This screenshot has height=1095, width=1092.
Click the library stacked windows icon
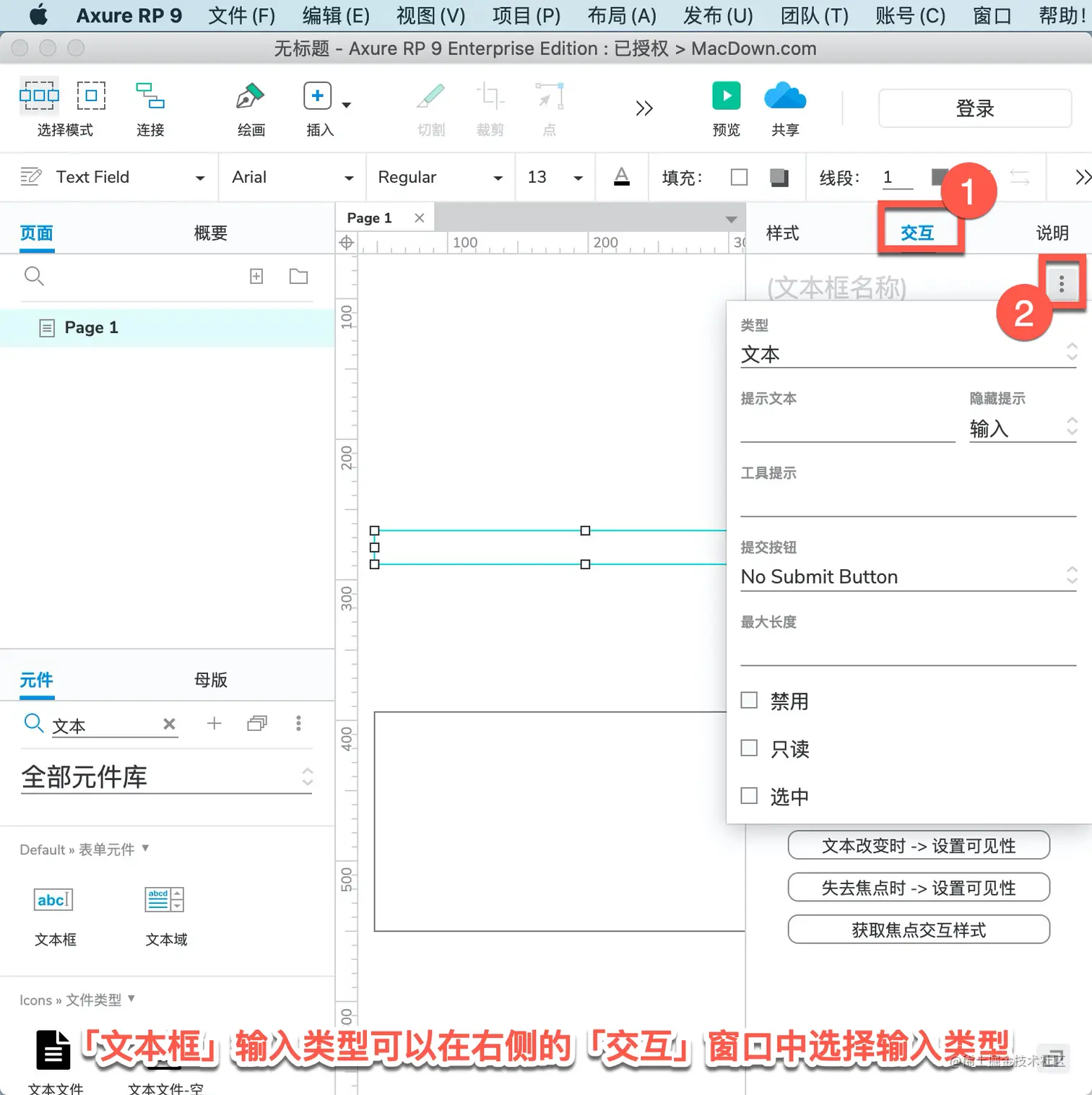pos(256,723)
